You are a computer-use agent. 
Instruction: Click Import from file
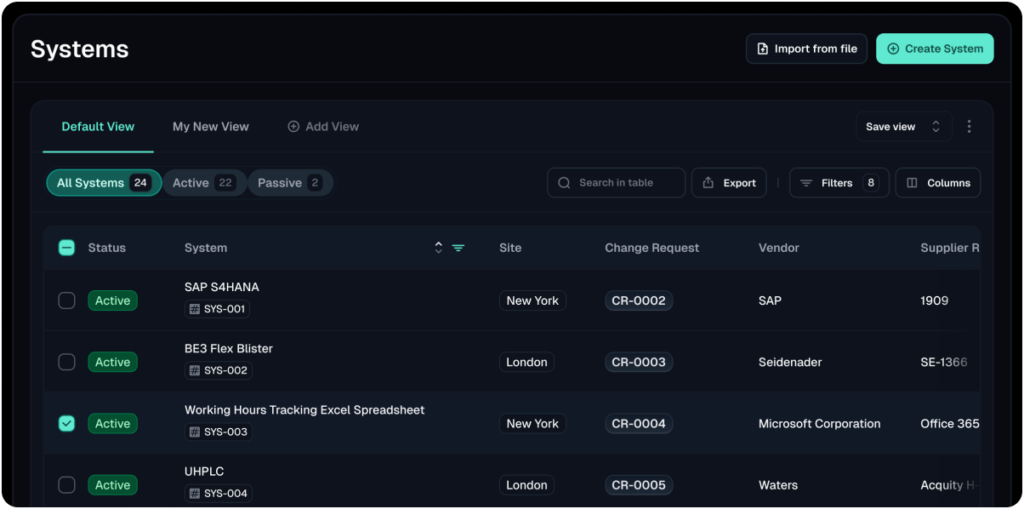(x=806, y=49)
